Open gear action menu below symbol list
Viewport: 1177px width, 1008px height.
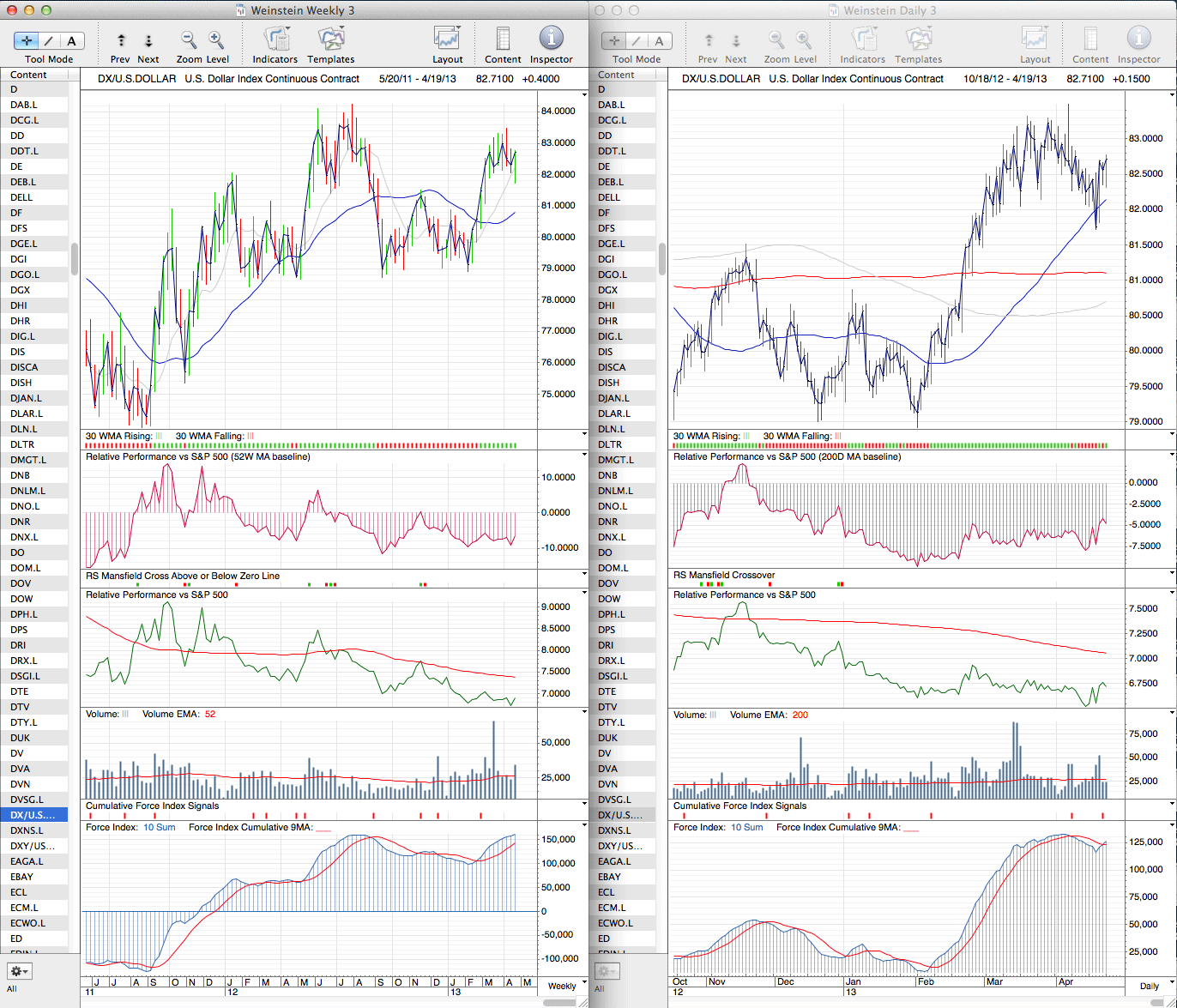(19, 971)
